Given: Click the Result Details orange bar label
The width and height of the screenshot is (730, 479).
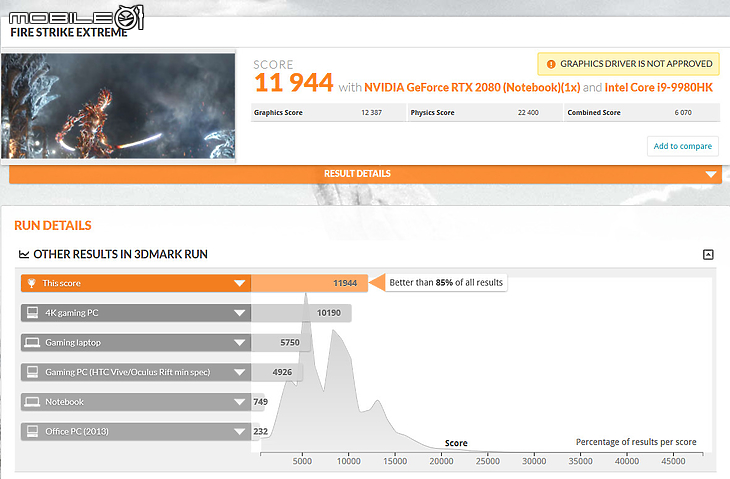Looking at the screenshot, I should pyautogui.click(x=357, y=174).
